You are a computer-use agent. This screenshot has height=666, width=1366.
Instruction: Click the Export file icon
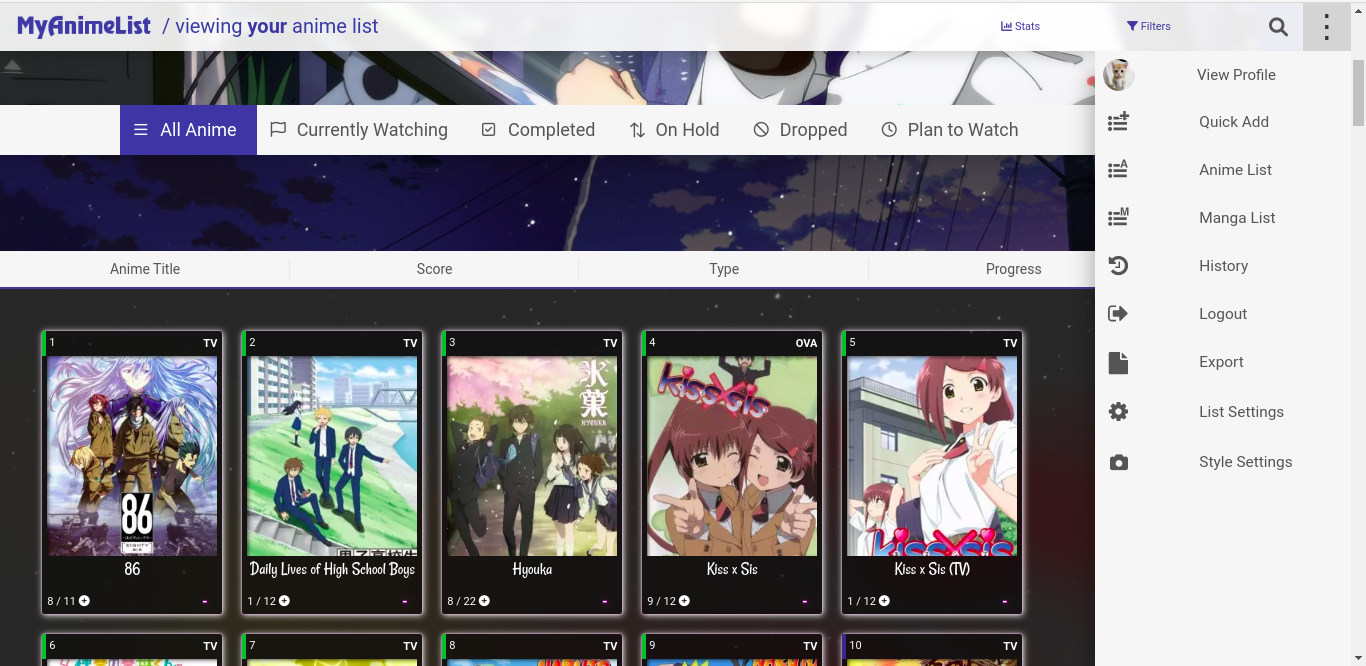[1118, 362]
